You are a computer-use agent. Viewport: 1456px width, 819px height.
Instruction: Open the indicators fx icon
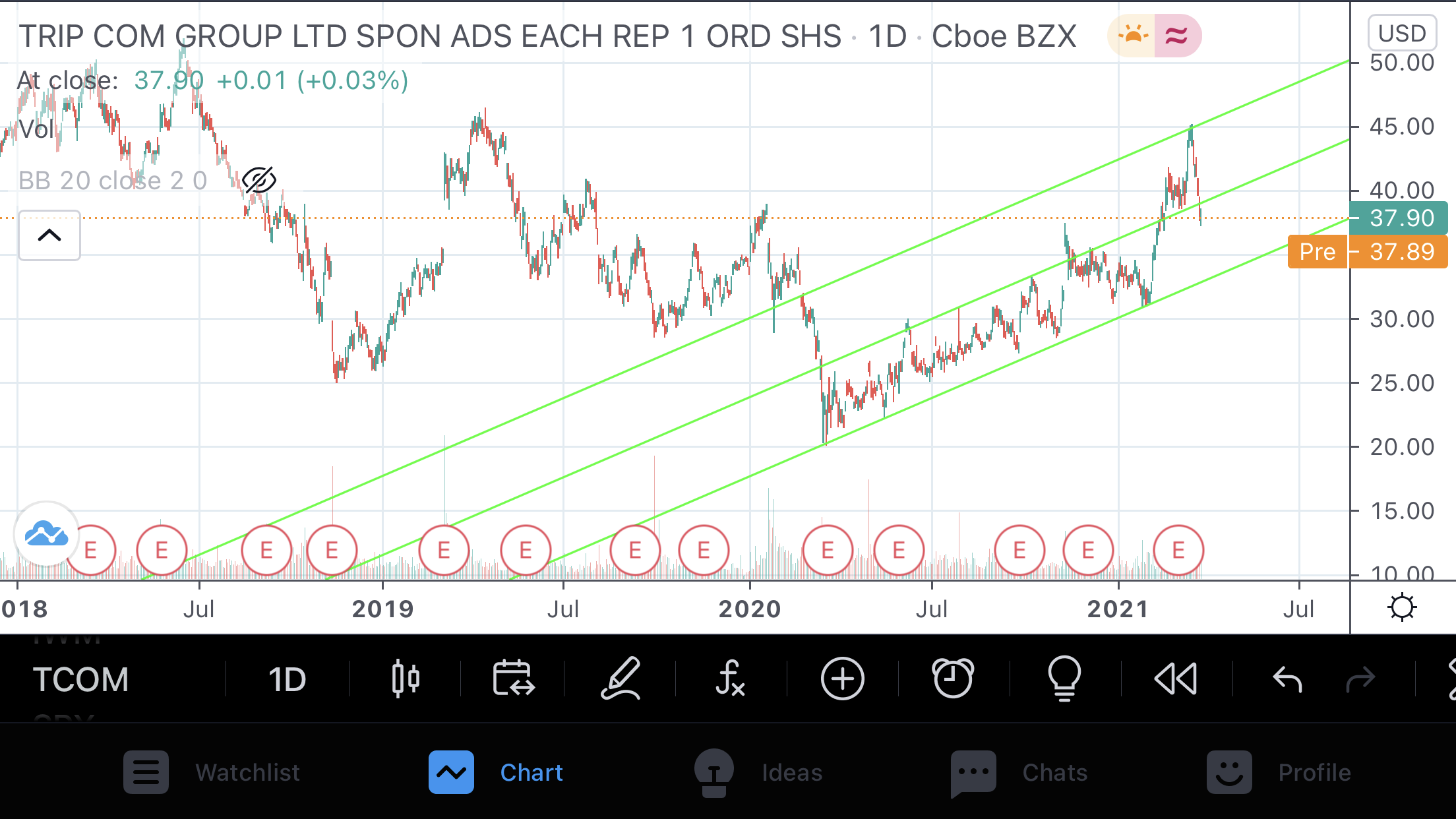tap(731, 679)
